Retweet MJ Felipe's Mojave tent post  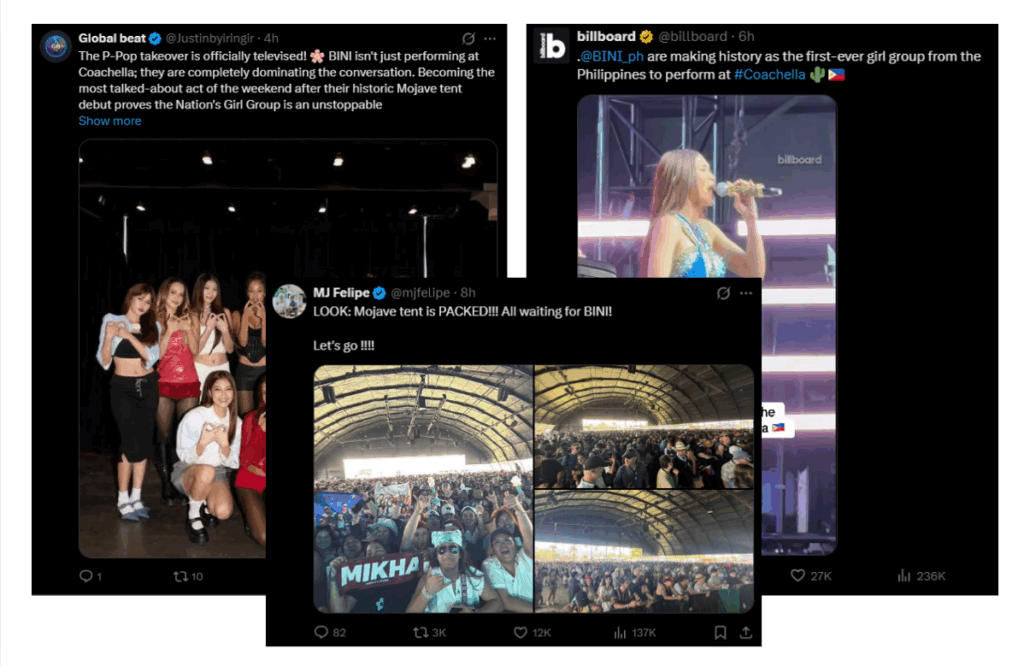coord(421,632)
